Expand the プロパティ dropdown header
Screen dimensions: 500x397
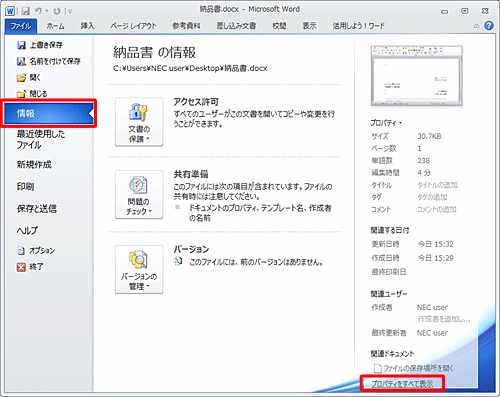[386, 123]
